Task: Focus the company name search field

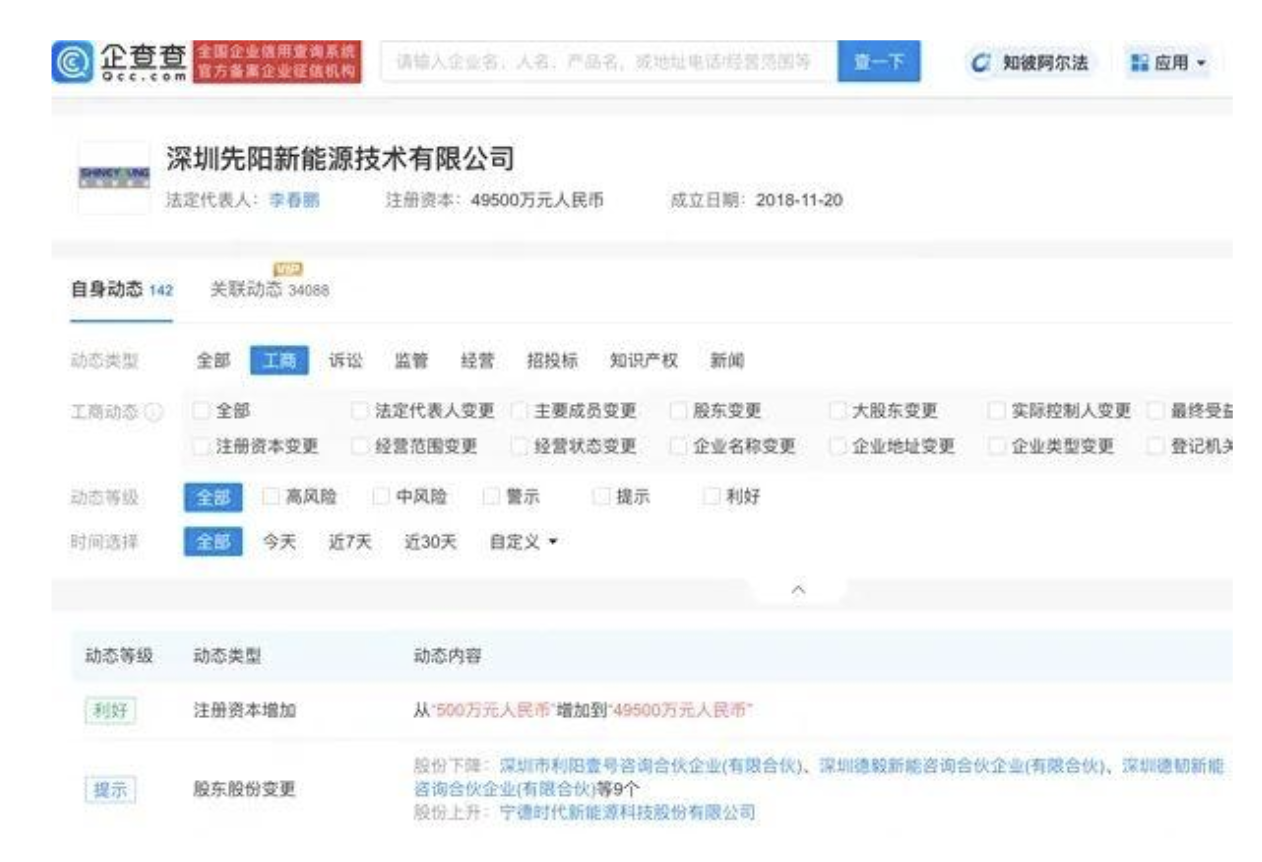Action: coord(609,62)
